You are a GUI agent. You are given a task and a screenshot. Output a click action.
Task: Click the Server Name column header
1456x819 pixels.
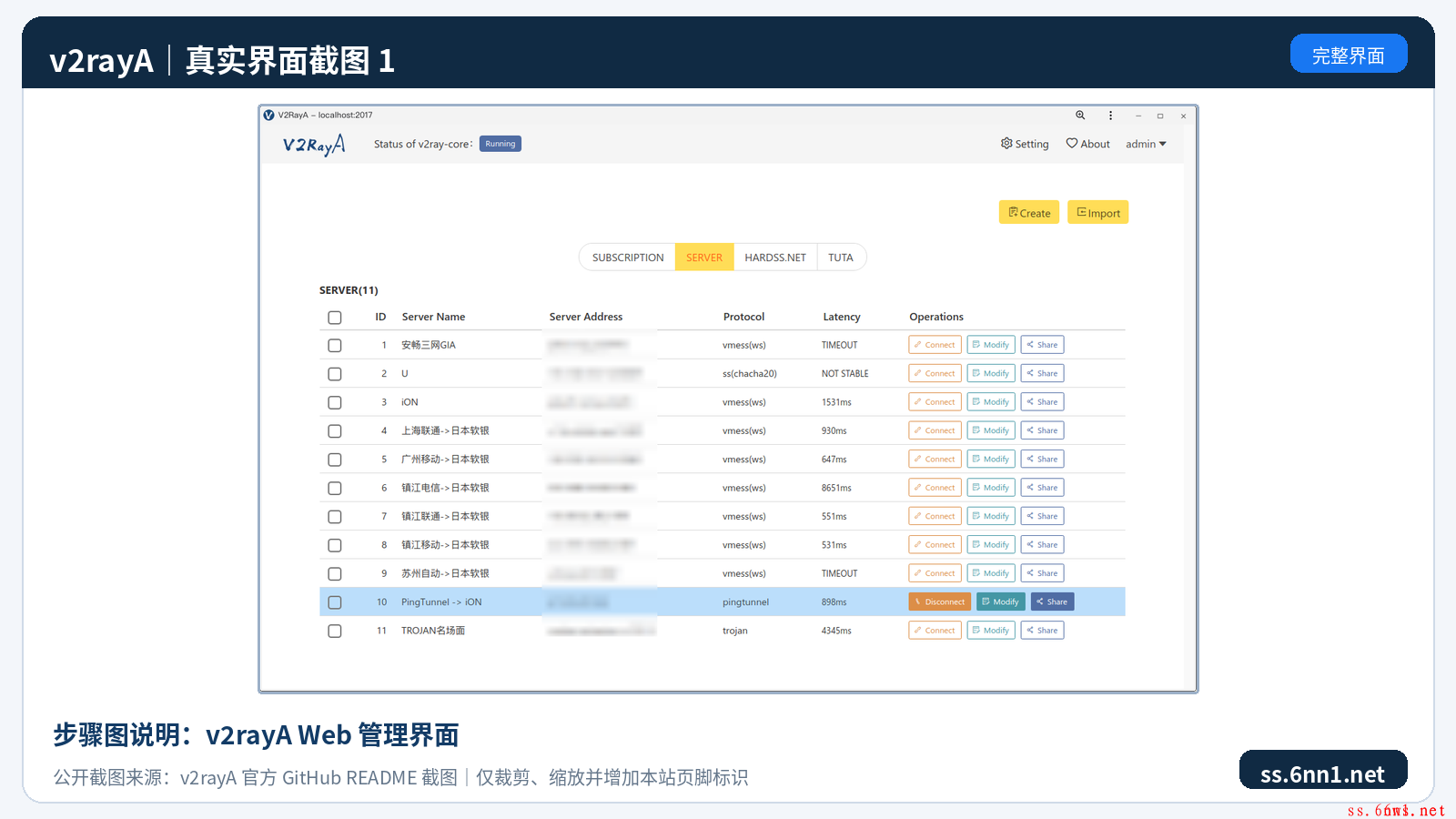click(x=433, y=317)
